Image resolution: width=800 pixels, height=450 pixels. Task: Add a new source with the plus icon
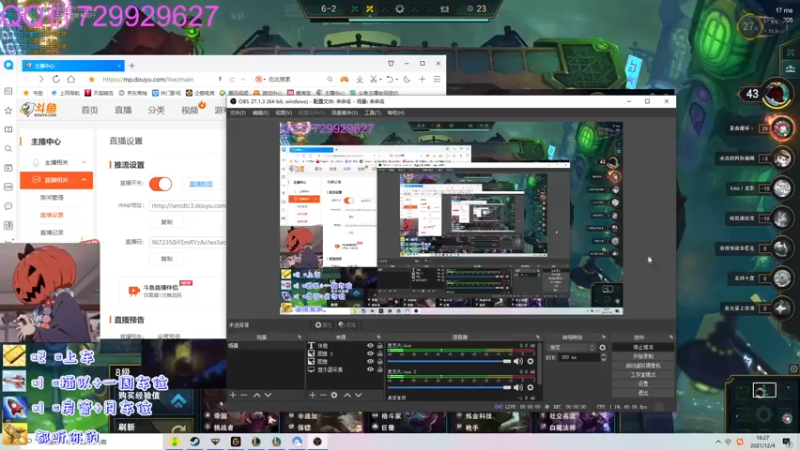click(312, 395)
